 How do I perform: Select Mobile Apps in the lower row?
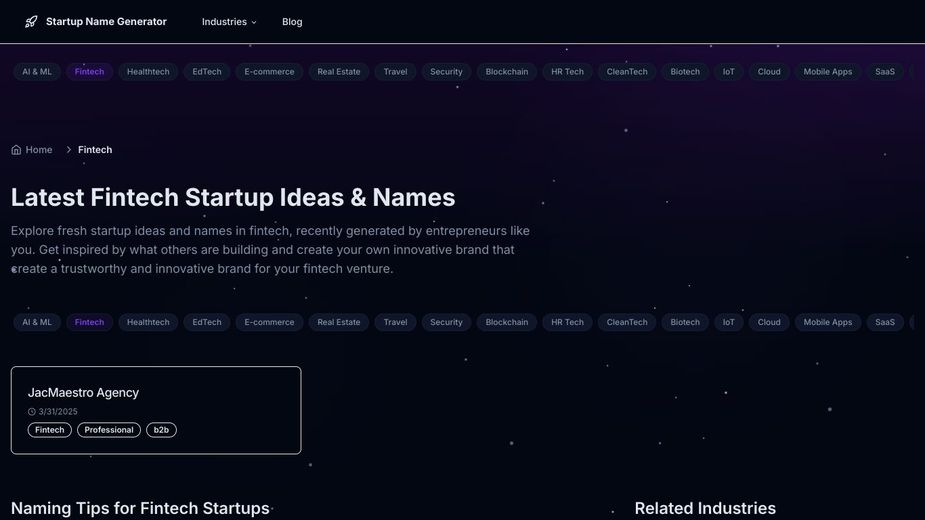(828, 322)
